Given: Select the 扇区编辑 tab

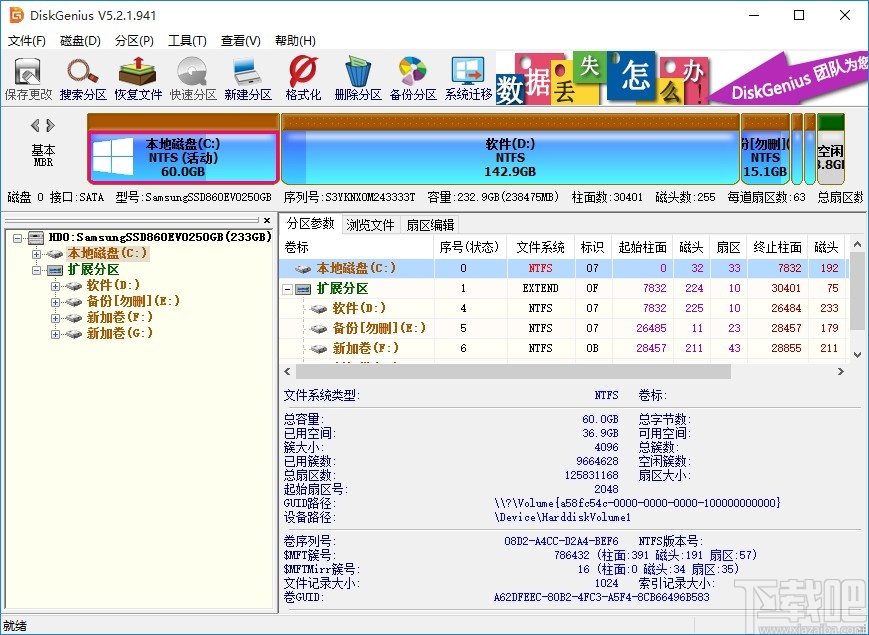Looking at the screenshot, I should pos(431,224).
